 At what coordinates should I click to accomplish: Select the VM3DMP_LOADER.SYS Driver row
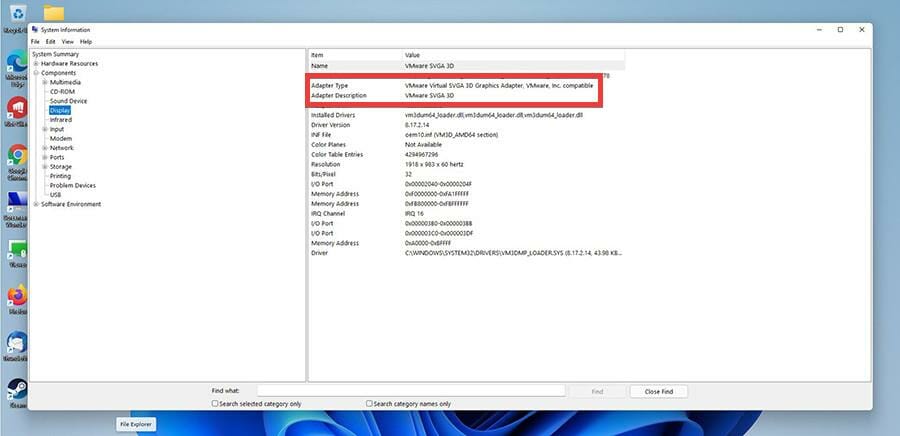coord(467,253)
